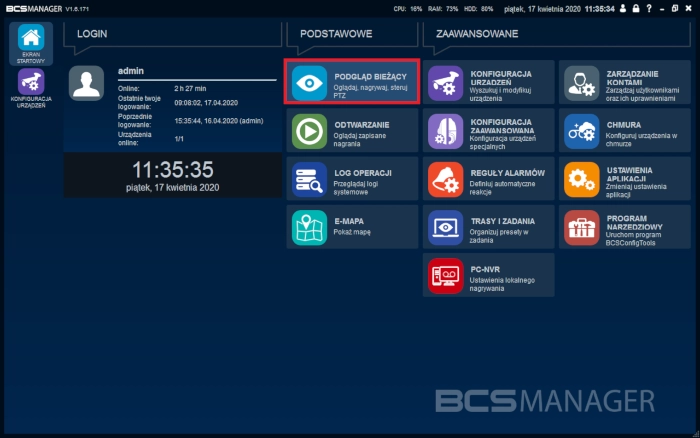
Task: Click the E-Mapa map pin icon
Action: point(309,228)
